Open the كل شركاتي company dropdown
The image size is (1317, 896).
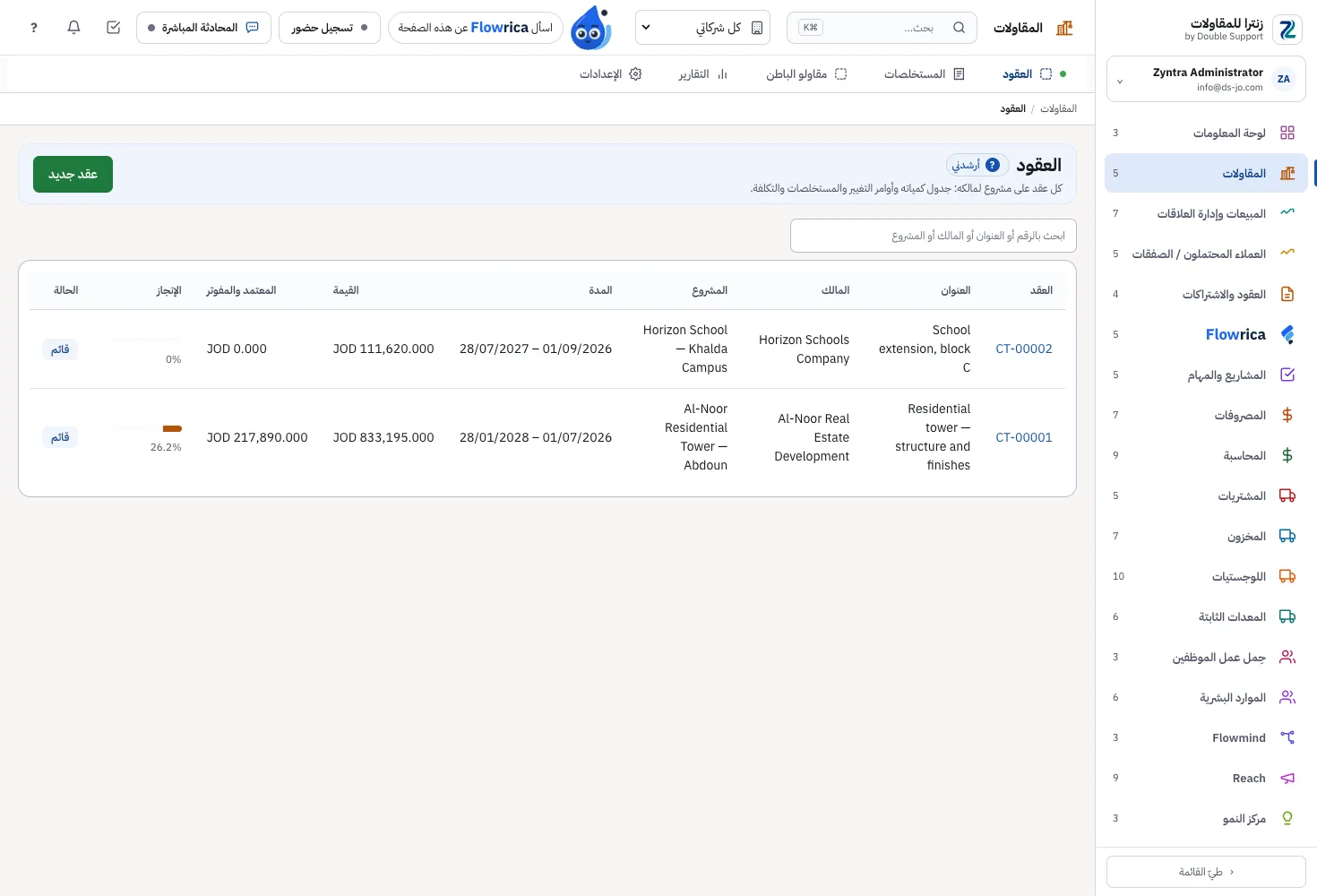point(702,28)
